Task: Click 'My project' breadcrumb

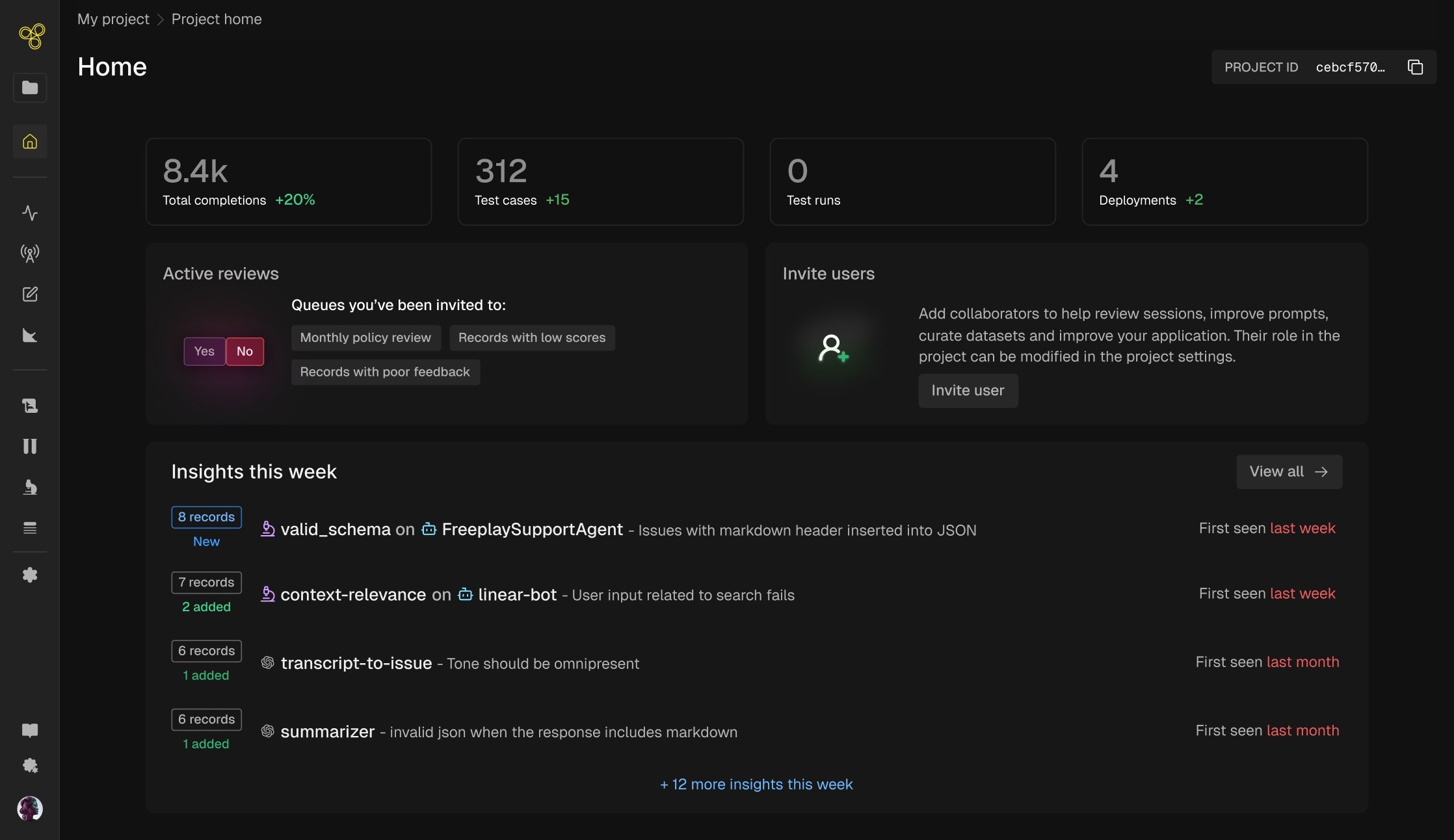Action: [113, 19]
